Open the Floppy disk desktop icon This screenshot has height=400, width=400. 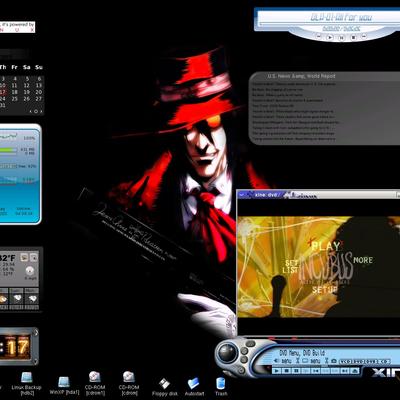tap(164, 387)
